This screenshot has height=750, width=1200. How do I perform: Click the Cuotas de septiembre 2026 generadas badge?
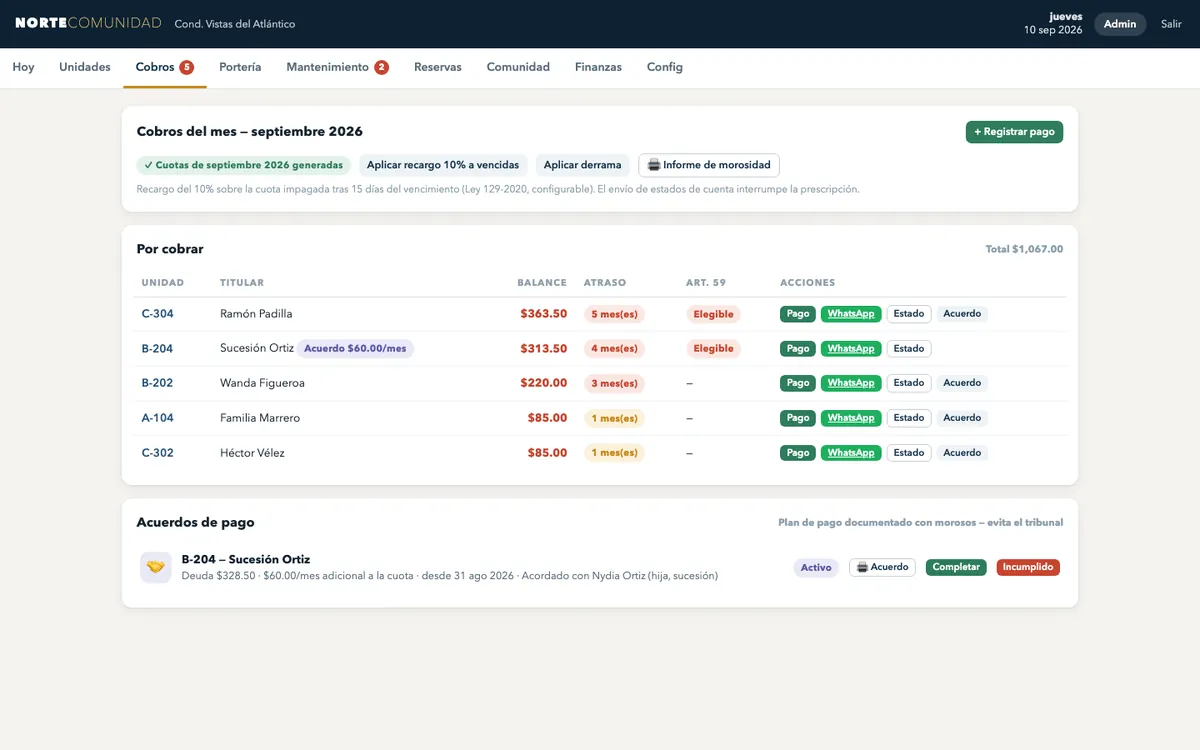click(x=243, y=165)
